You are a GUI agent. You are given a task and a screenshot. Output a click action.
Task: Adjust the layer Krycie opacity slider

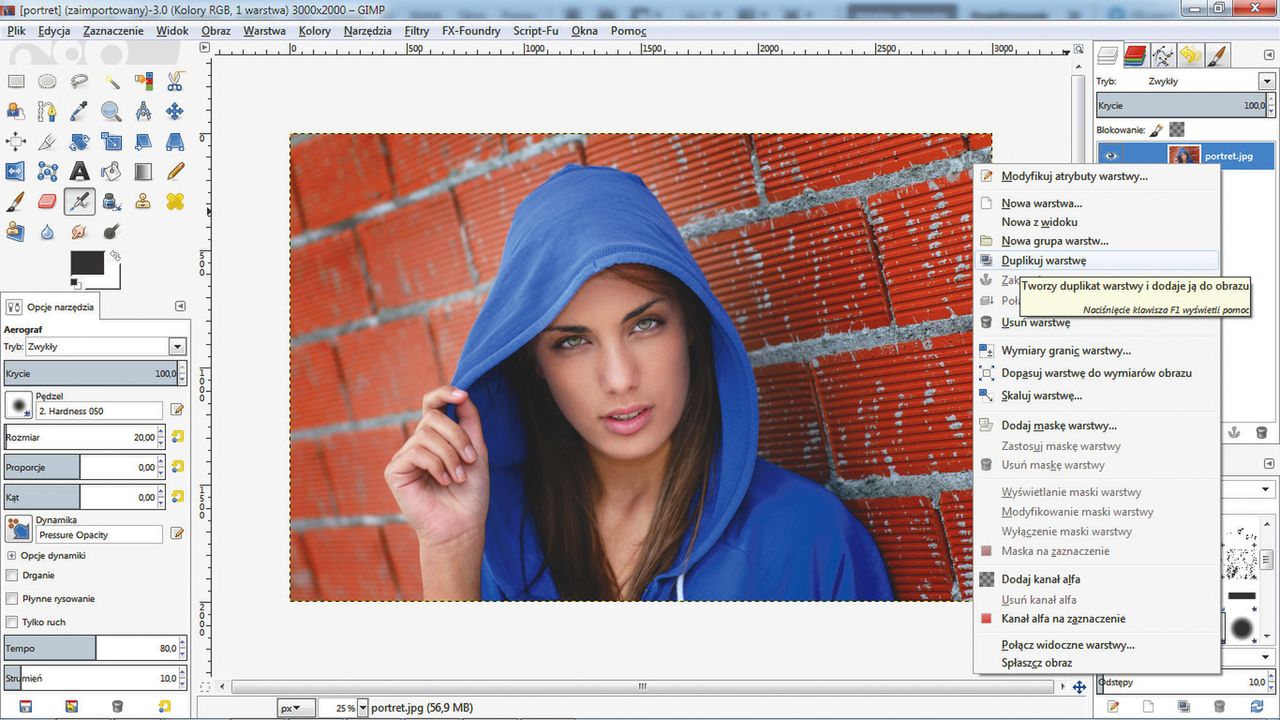(1185, 105)
